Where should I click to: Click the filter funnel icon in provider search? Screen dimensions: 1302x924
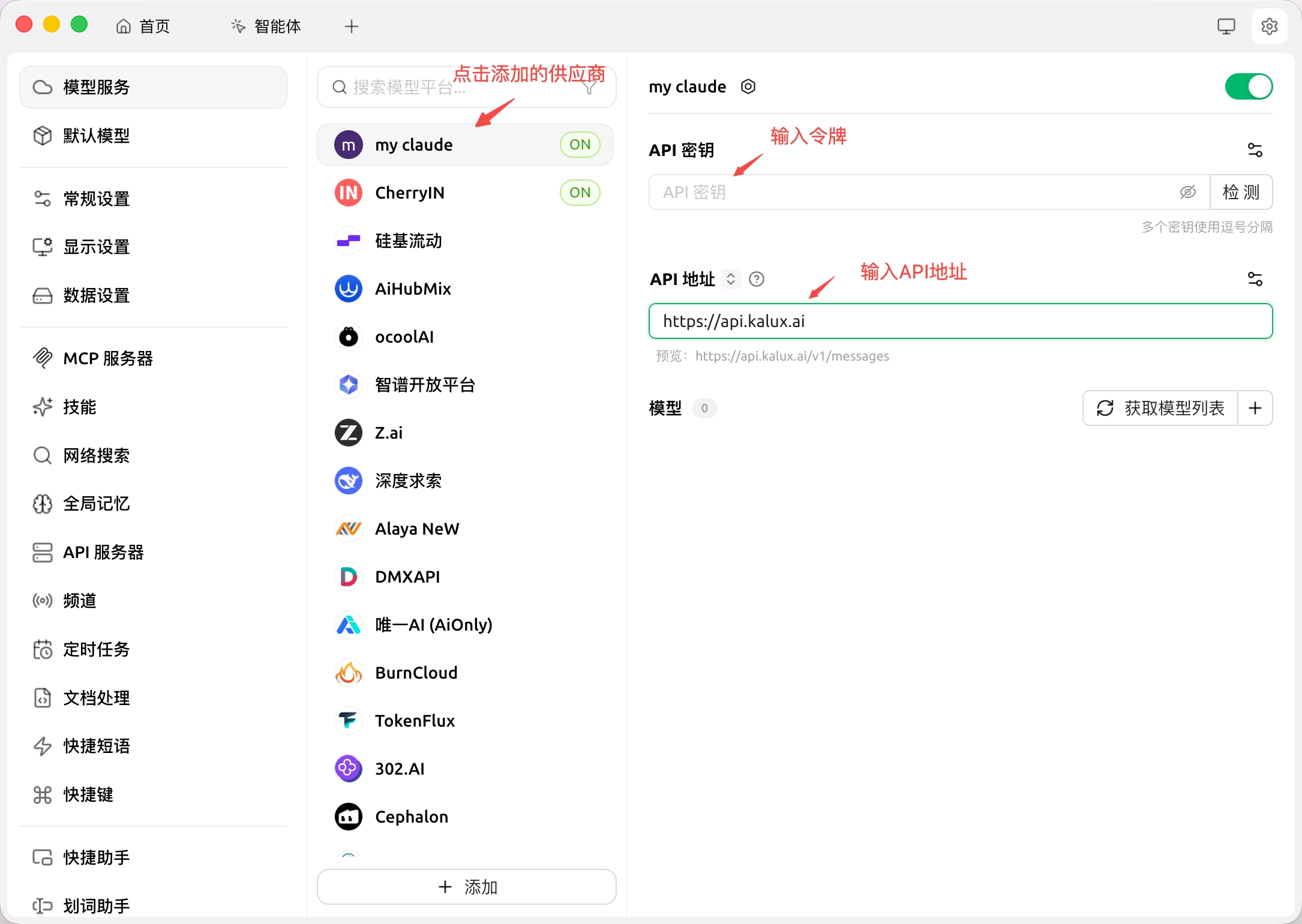pyautogui.click(x=590, y=88)
